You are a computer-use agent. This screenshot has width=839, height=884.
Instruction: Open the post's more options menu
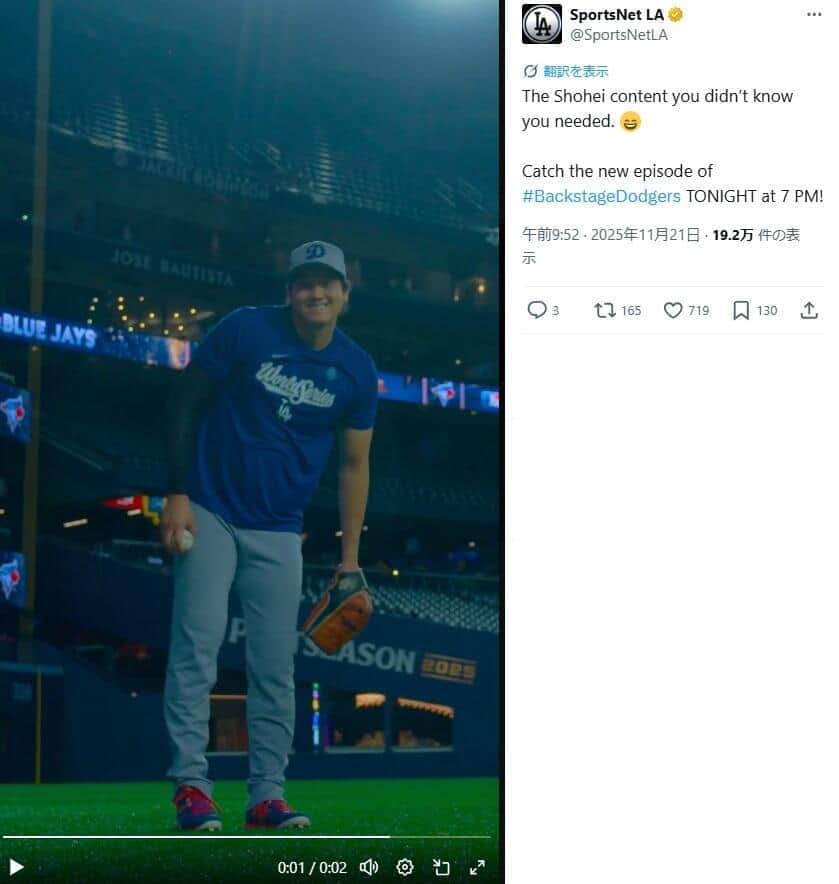[x=814, y=15]
